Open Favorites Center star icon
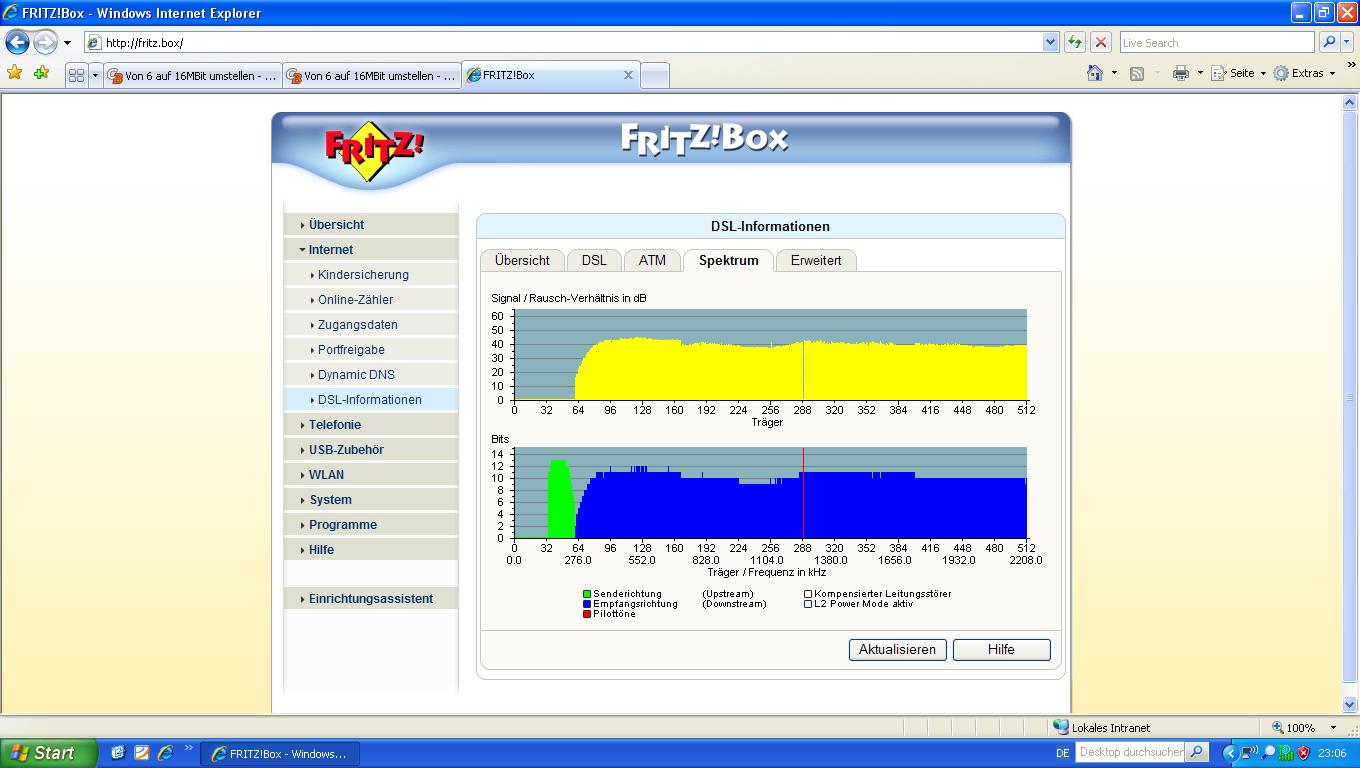The height and width of the screenshot is (768, 1360). [14, 73]
